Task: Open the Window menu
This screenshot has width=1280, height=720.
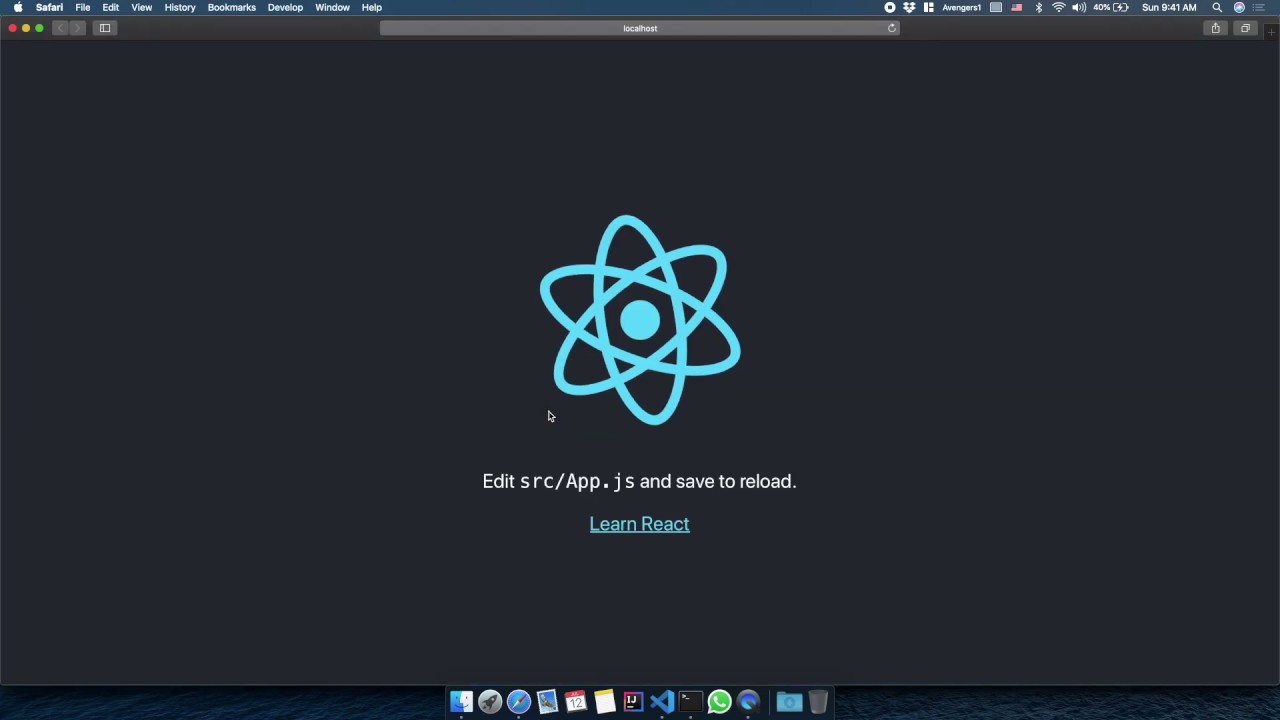Action: (332, 7)
